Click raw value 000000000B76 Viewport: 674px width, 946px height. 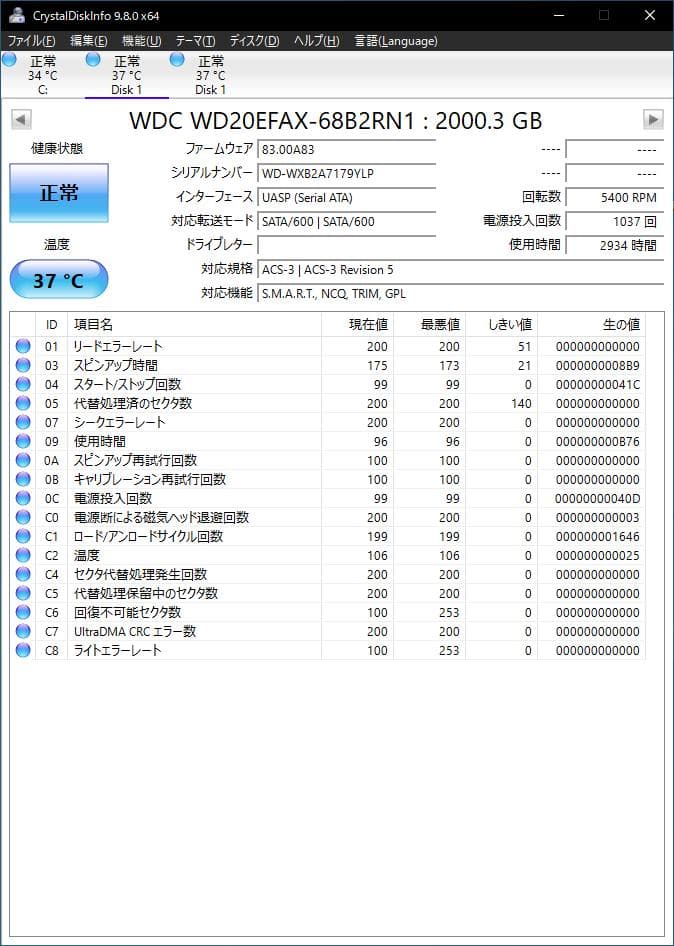pyautogui.click(x=597, y=441)
